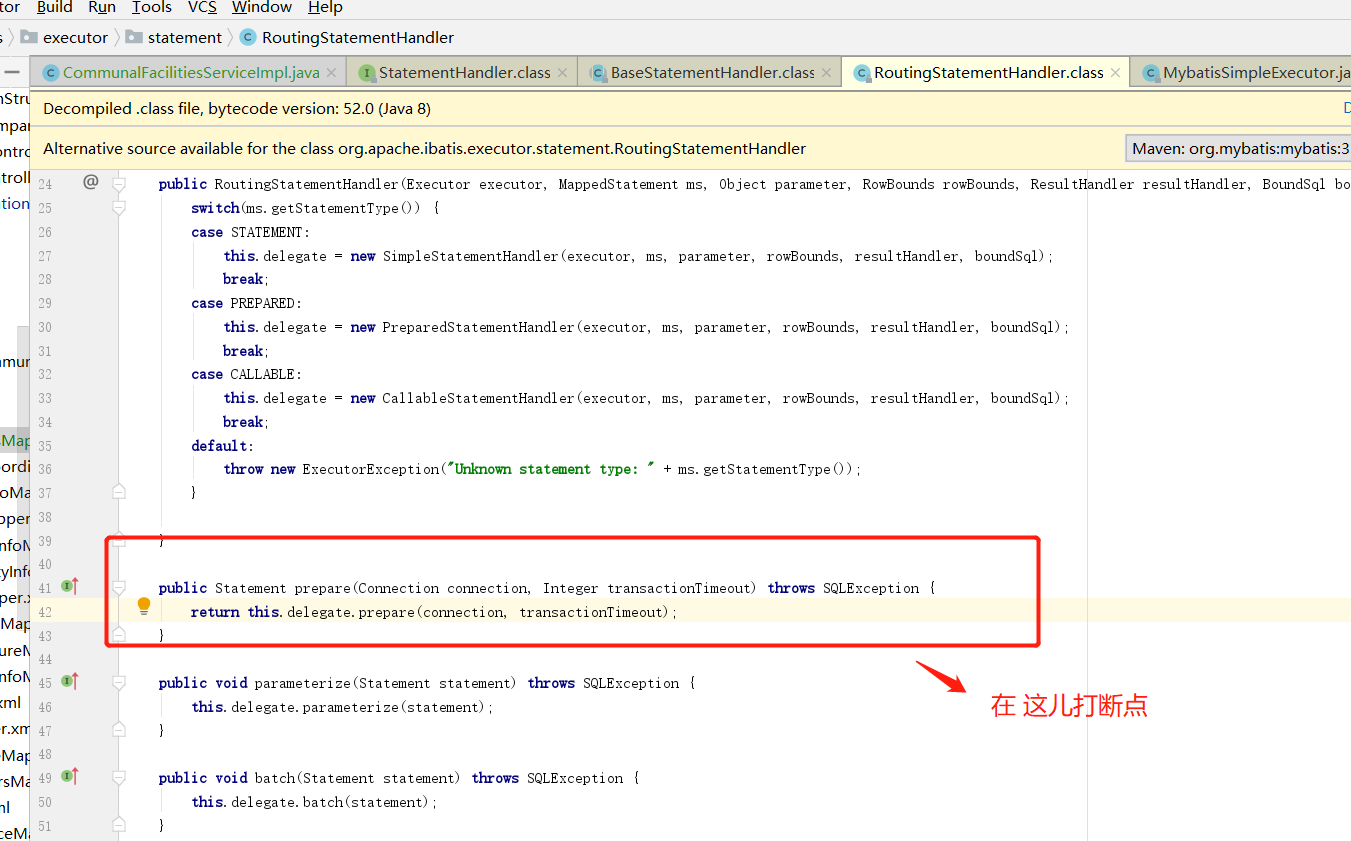Click the fold end marker on line 37

tap(119, 491)
